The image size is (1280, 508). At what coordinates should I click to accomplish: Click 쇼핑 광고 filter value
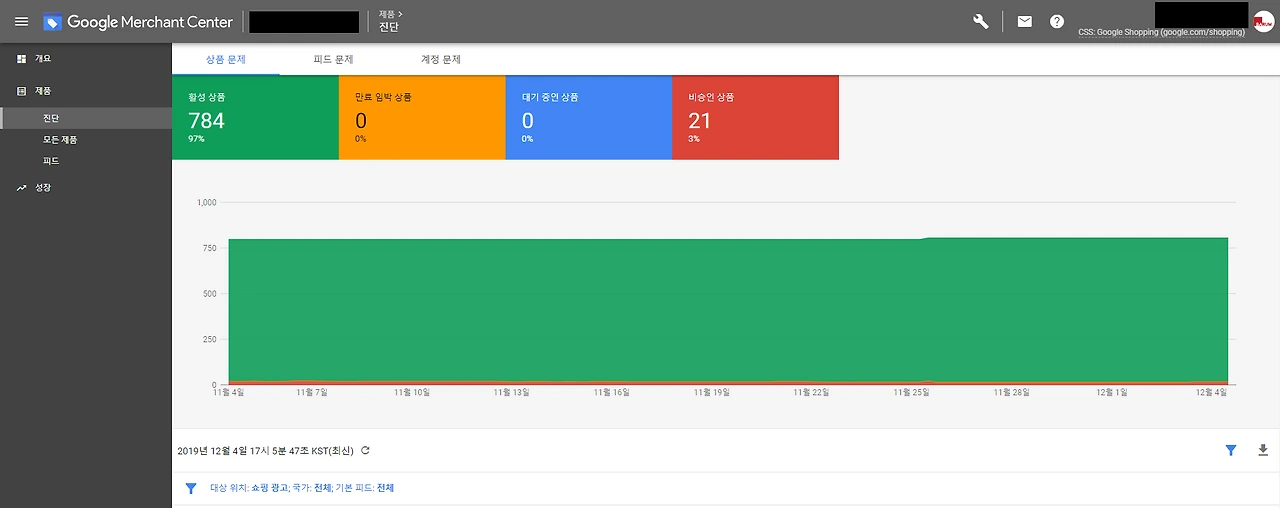[269, 488]
